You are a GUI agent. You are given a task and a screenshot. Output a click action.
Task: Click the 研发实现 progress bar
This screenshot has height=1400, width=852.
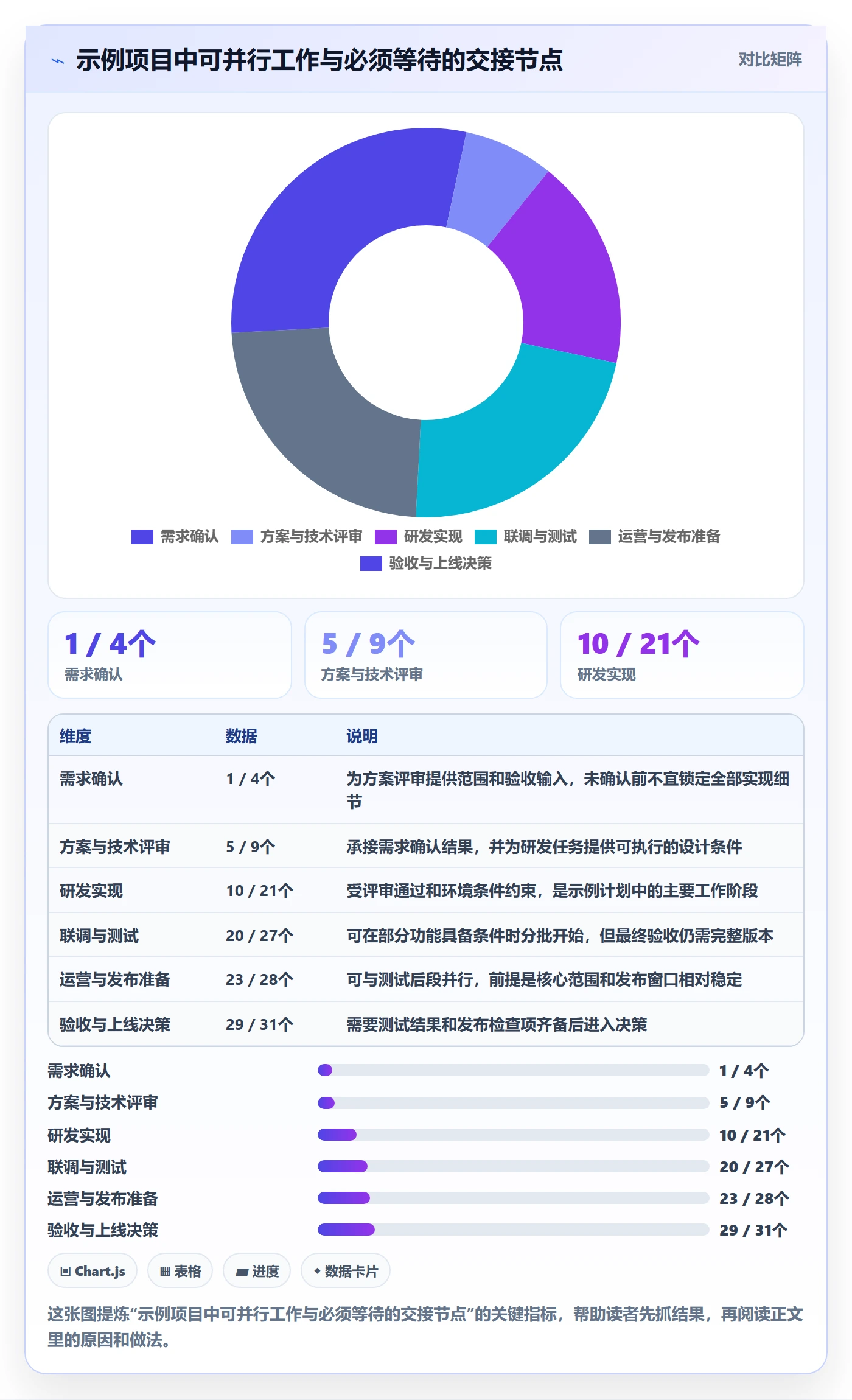tap(514, 1135)
